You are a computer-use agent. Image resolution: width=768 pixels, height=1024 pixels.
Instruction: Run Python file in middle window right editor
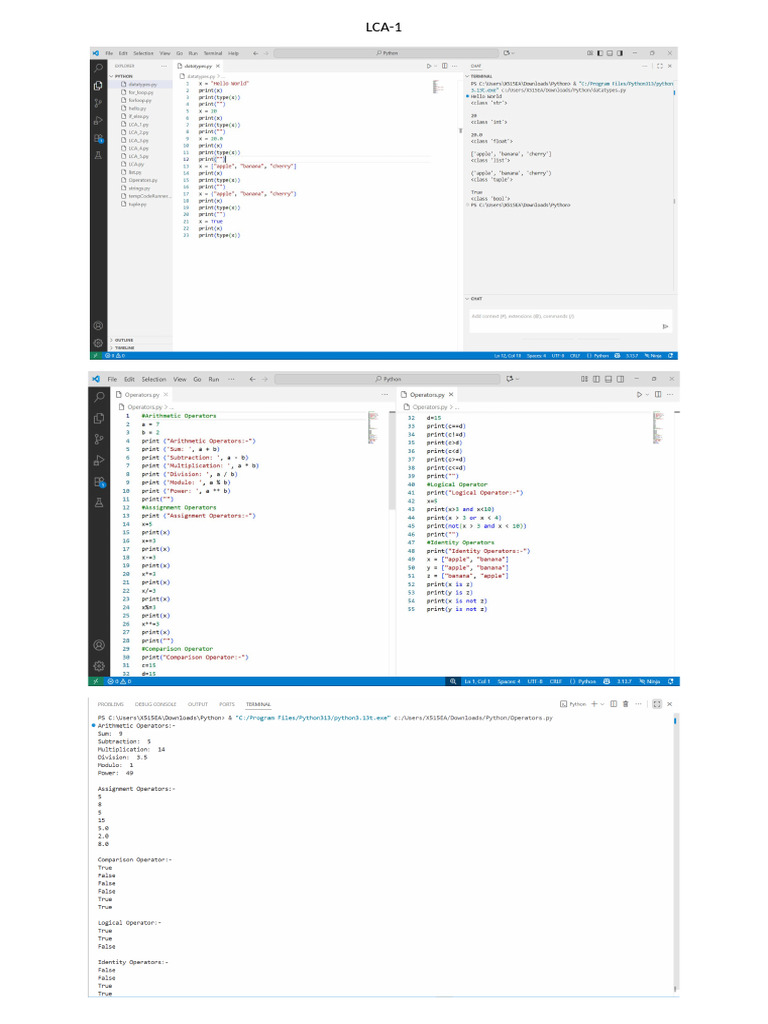(639, 394)
